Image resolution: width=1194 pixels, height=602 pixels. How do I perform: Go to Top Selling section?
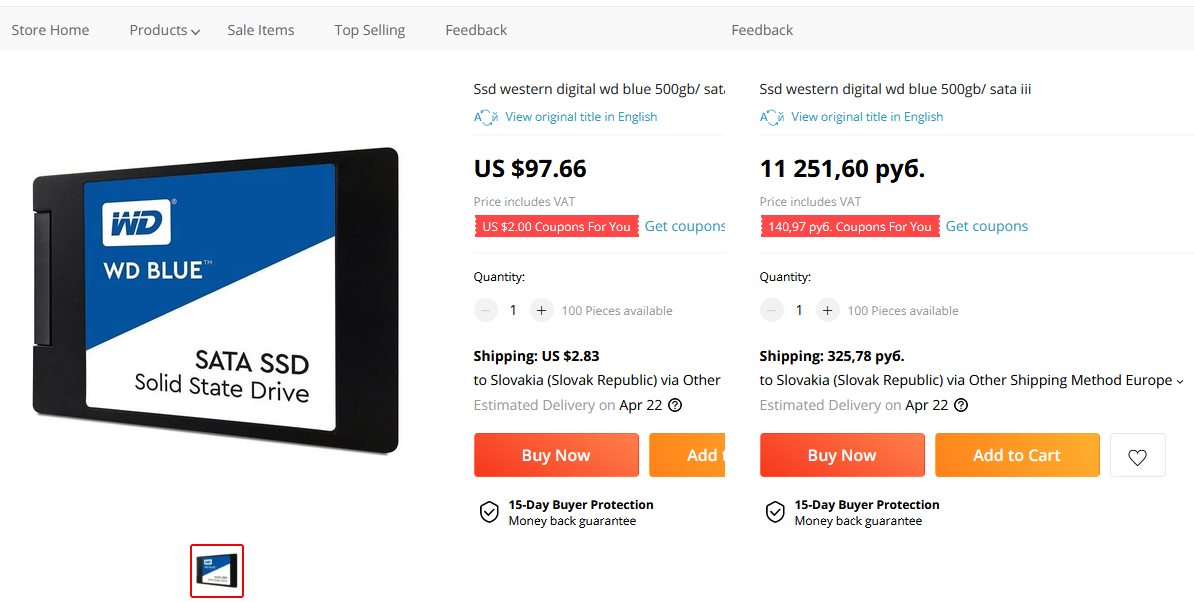[x=369, y=30]
